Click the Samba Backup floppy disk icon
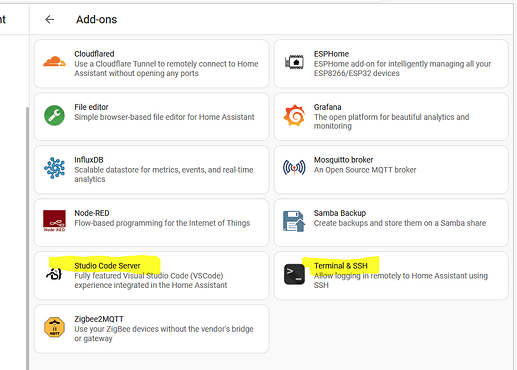 click(x=294, y=221)
